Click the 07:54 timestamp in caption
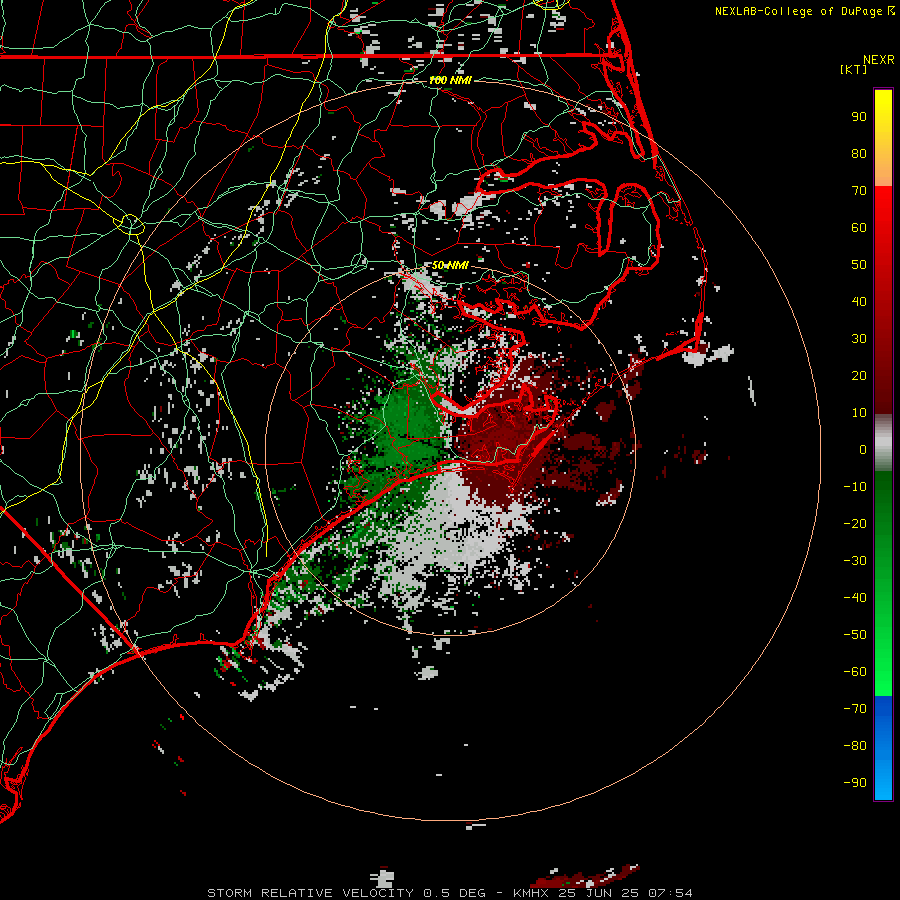The image size is (900, 900). tap(670, 893)
